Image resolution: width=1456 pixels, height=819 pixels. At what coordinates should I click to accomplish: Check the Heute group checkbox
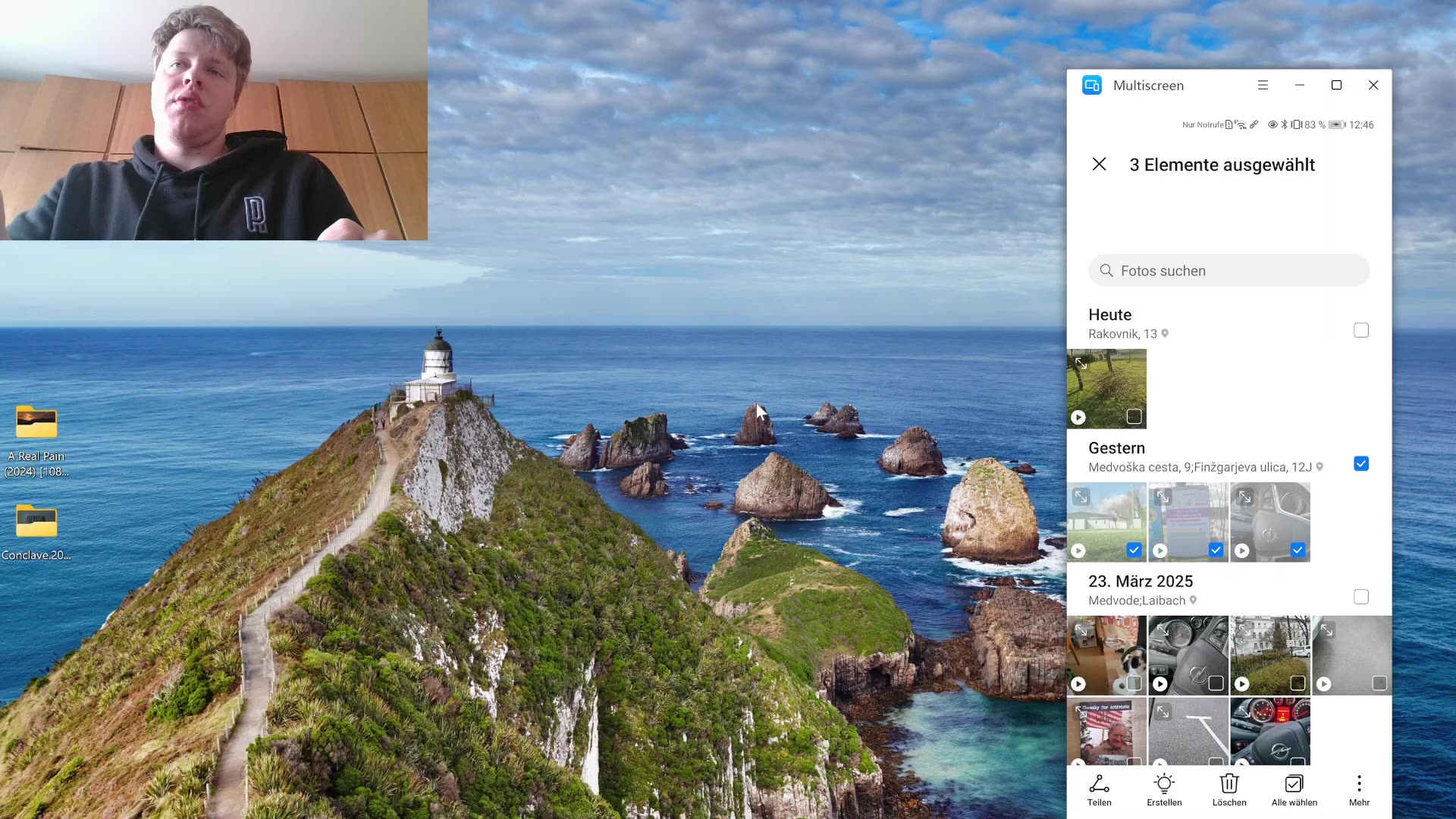coord(1361,331)
